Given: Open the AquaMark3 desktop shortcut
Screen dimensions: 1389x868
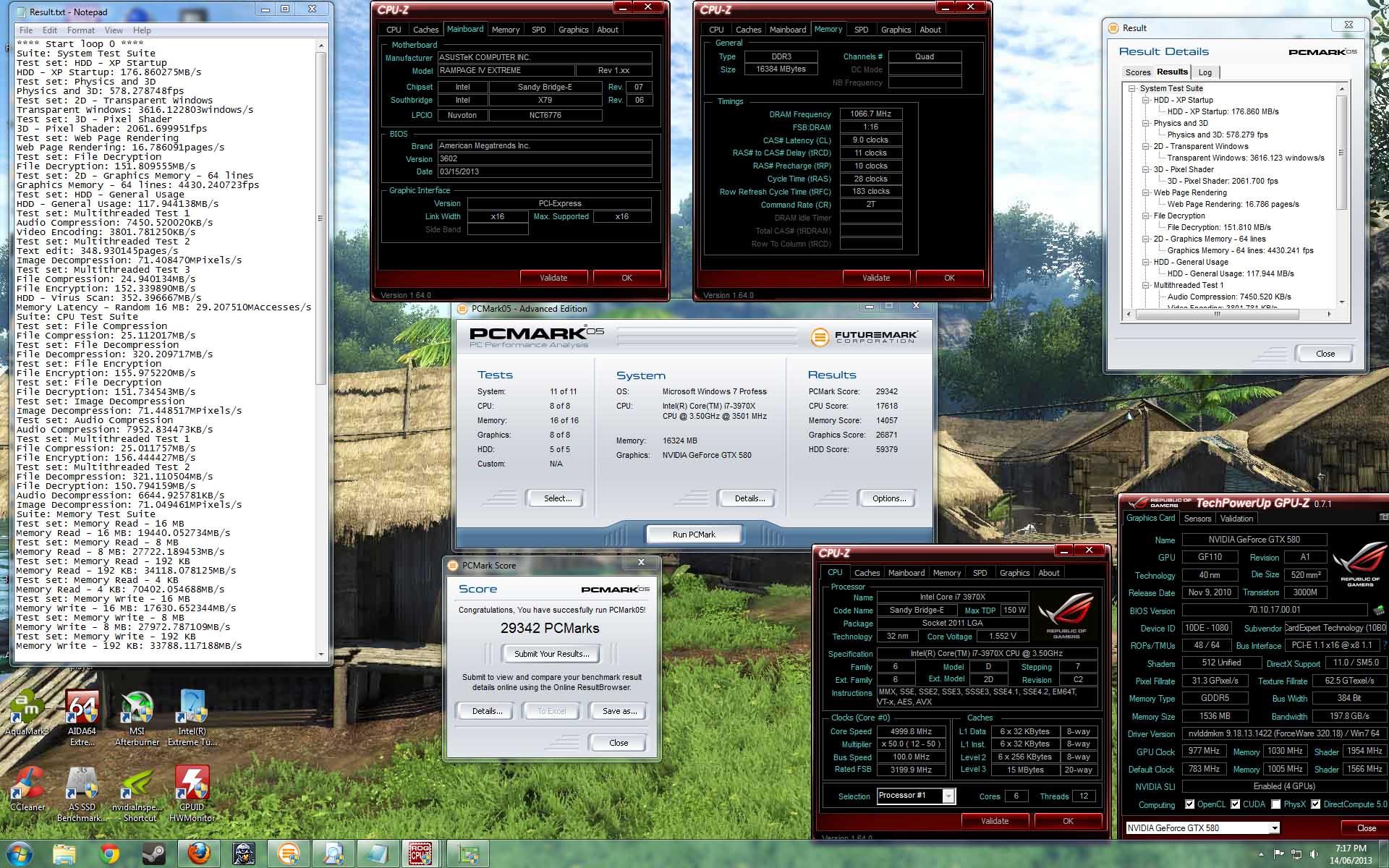Looking at the screenshot, I should [27, 712].
